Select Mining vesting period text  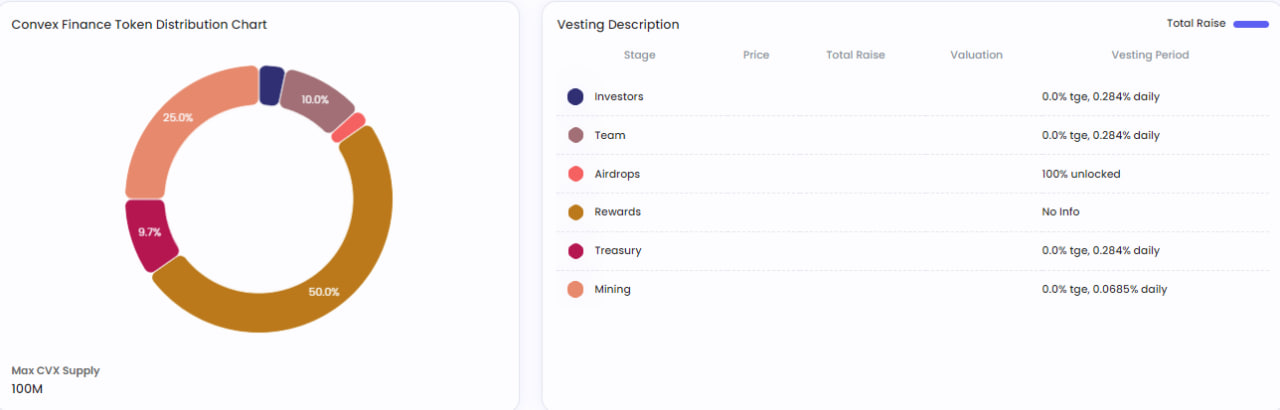tap(1104, 290)
